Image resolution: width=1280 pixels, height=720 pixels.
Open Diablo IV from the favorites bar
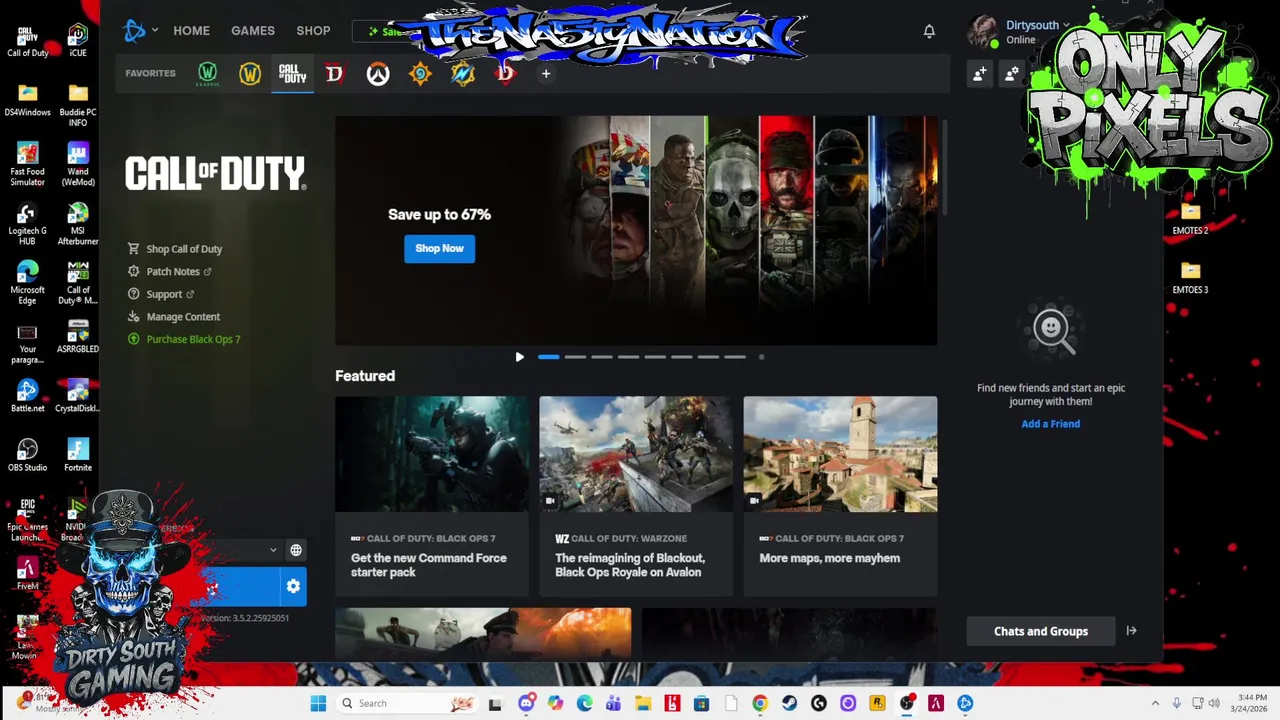click(x=335, y=73)
